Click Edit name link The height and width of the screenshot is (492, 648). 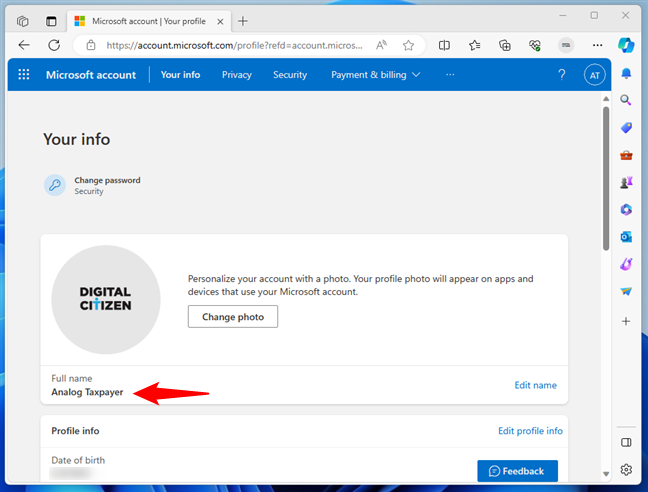coord(536,385)
